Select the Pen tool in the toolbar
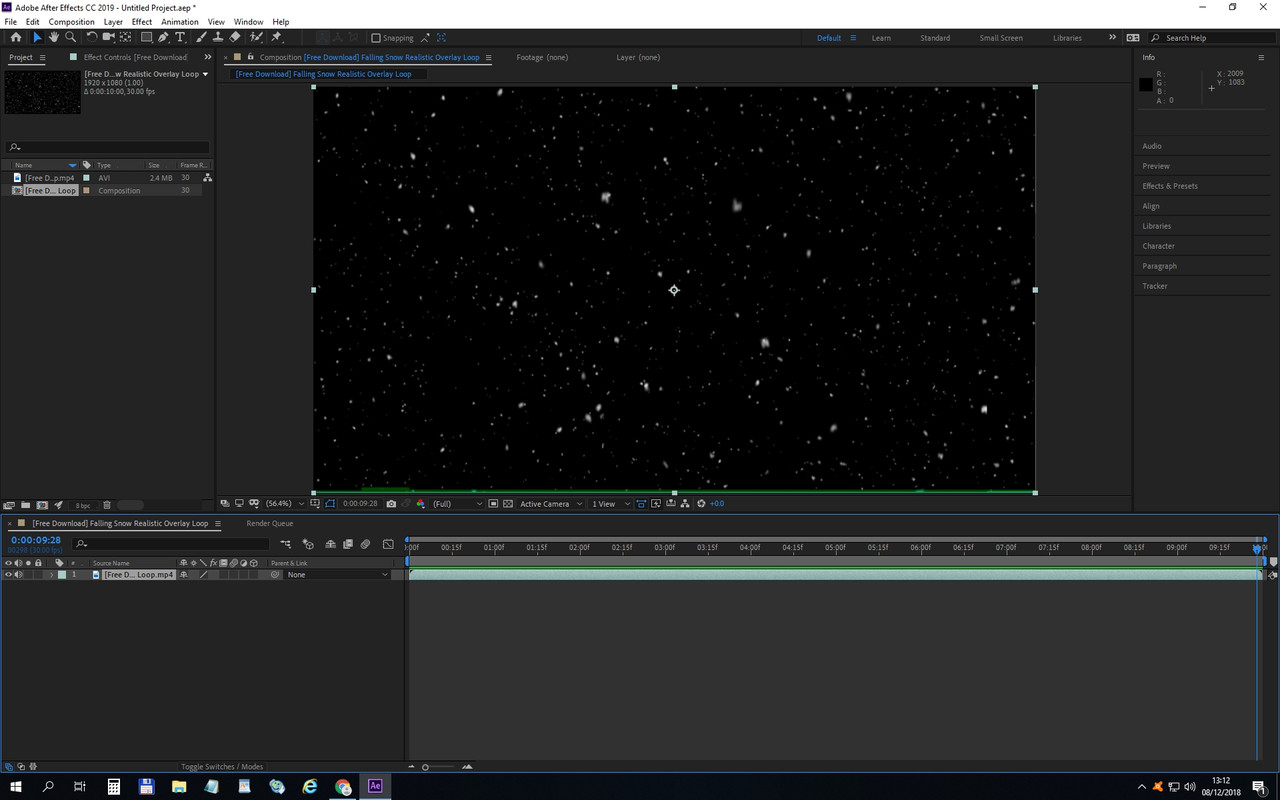 [164, 38]
